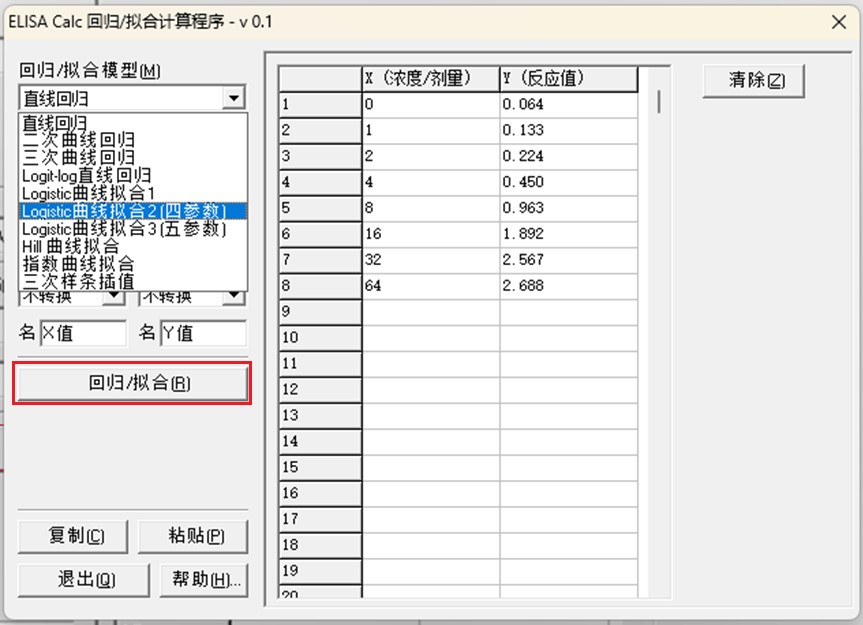
Task: Collapse the 回归/拟合模型 combo box arrow
Action: point(233,98)
